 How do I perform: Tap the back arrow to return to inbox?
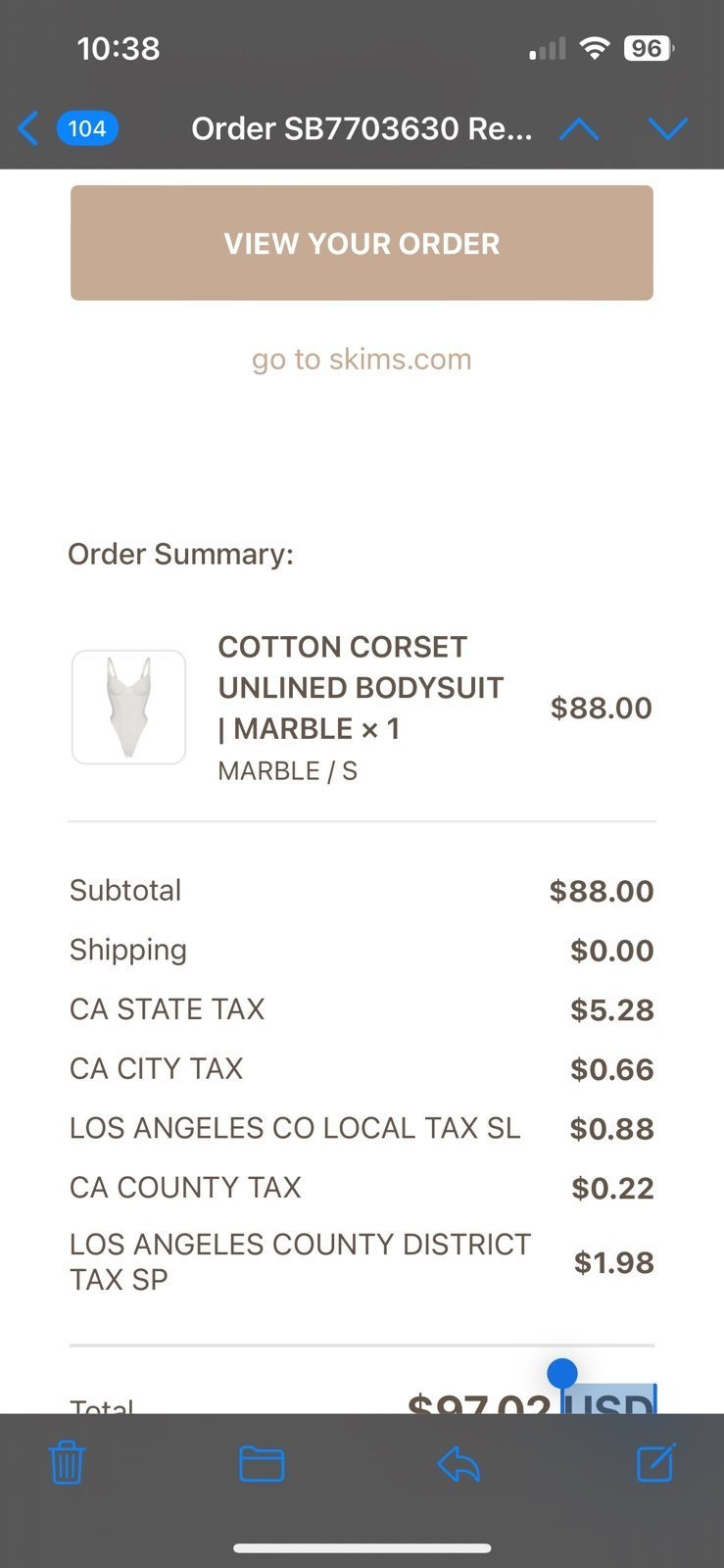pyautogui.click(x=28, y=128)
